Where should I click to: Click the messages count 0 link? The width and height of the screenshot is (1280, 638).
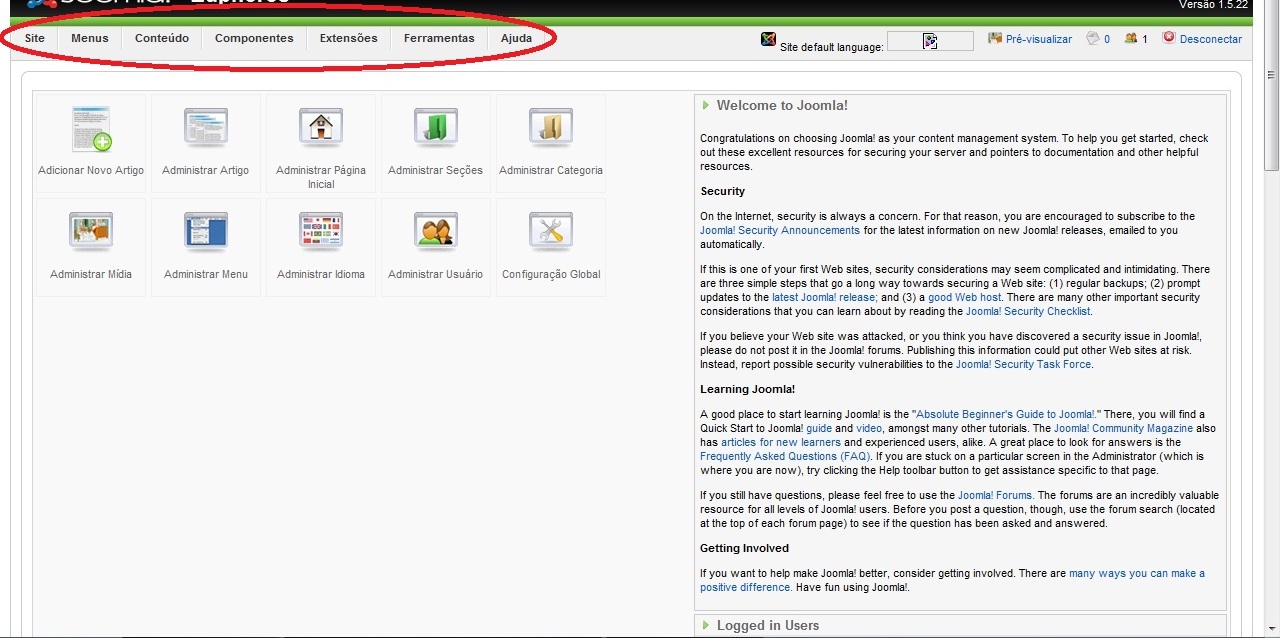[1107, 39]
